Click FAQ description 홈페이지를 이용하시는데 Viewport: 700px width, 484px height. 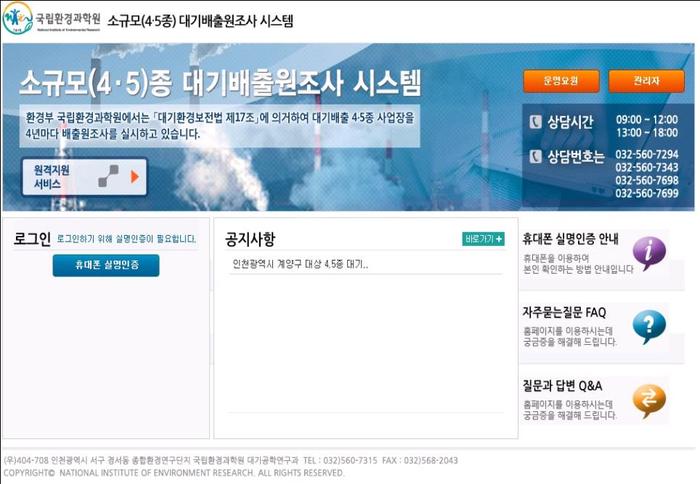coord(570,337)
